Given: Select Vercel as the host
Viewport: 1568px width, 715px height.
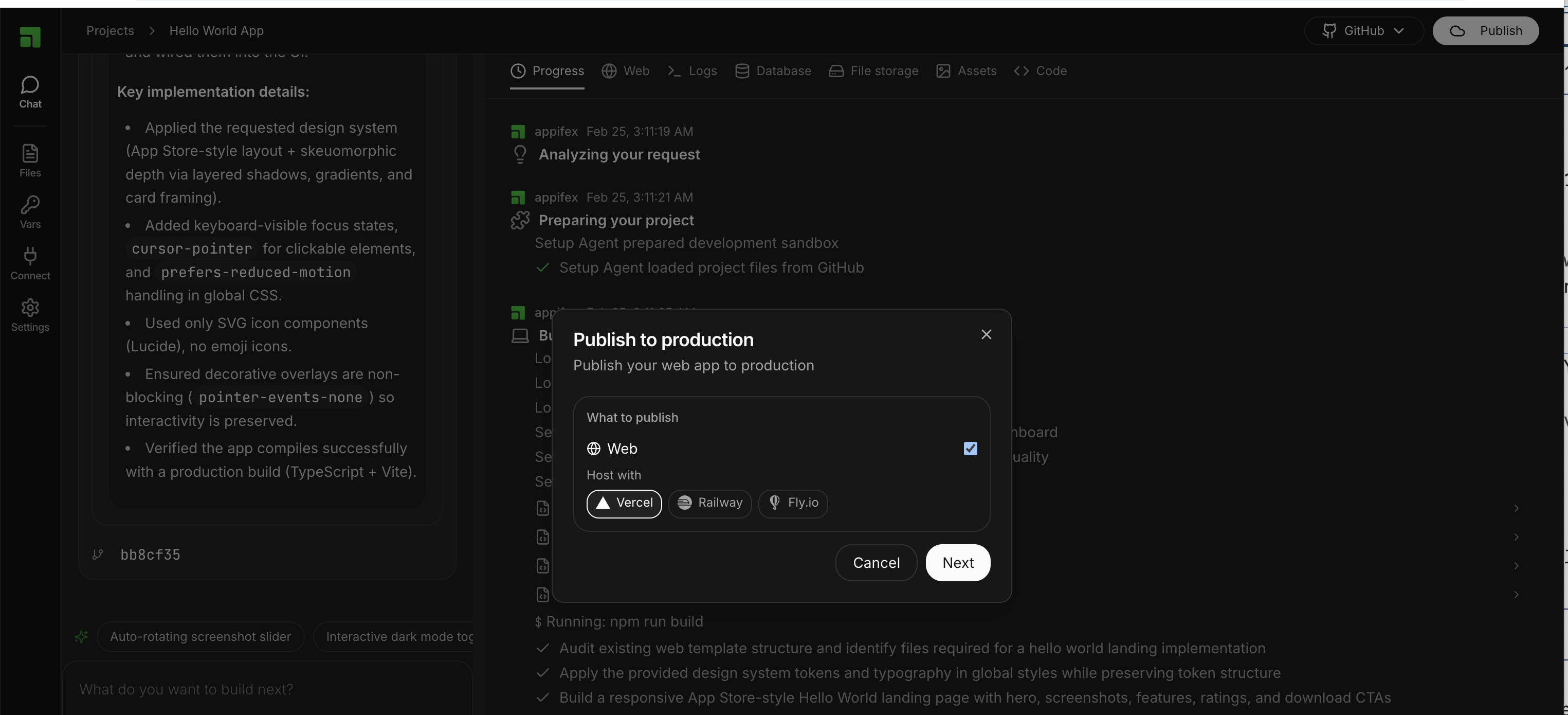Looking at the screenshot, I should coord(624,503).
